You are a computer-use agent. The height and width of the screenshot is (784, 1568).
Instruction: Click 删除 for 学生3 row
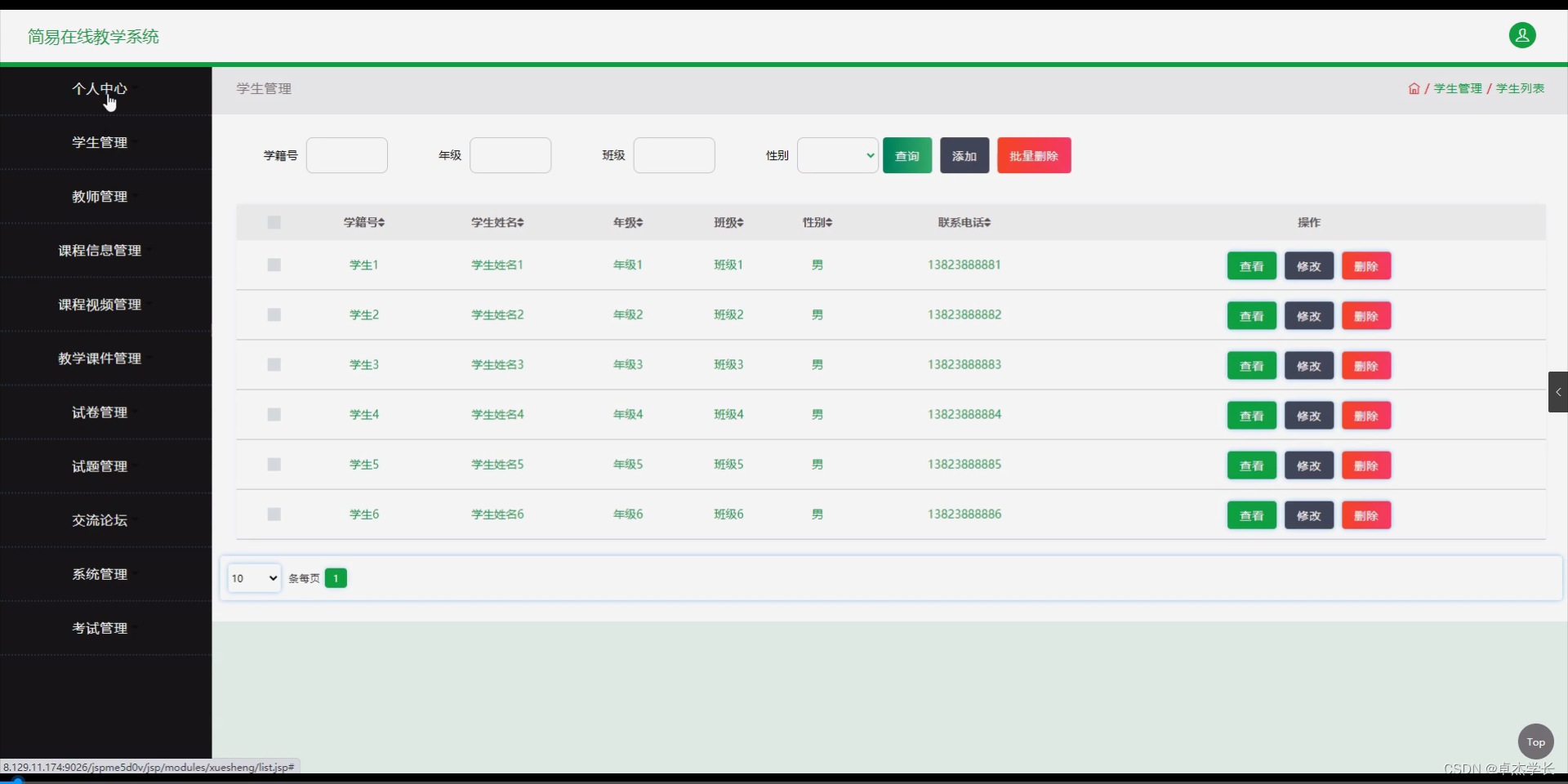(x=1366, y=366)
